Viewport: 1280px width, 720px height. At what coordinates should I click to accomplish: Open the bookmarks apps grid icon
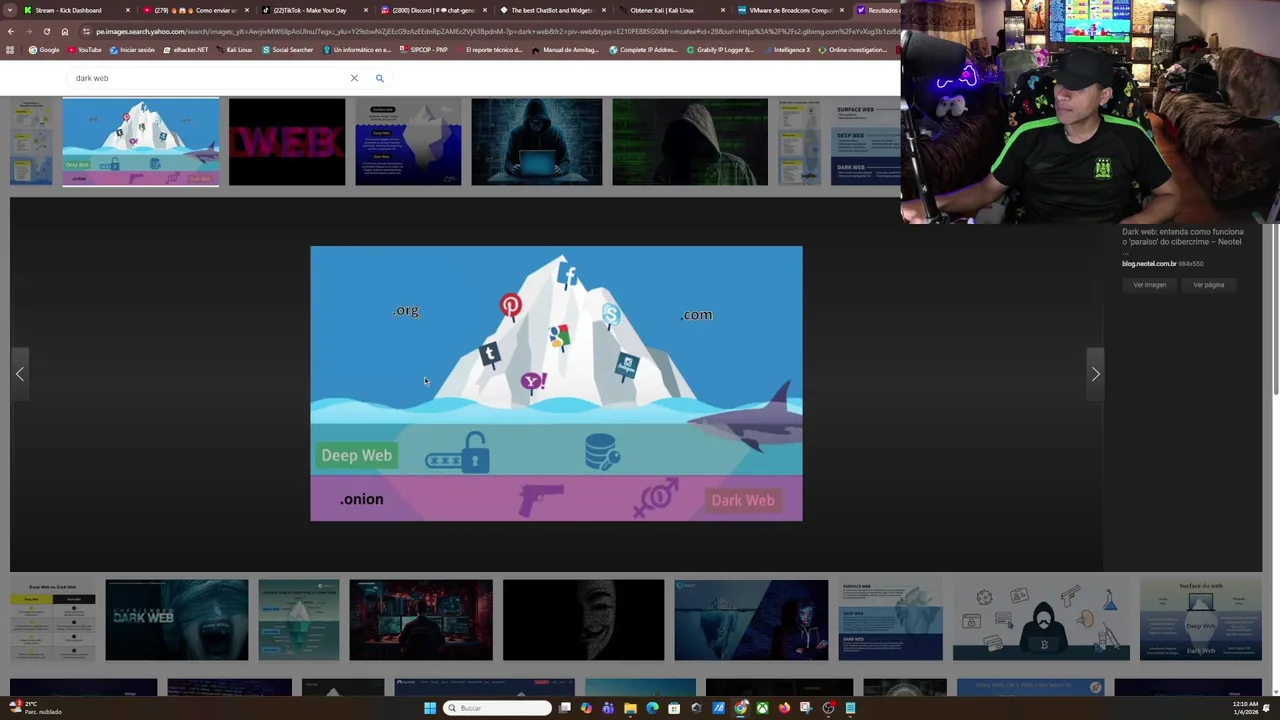coord(10,50)
